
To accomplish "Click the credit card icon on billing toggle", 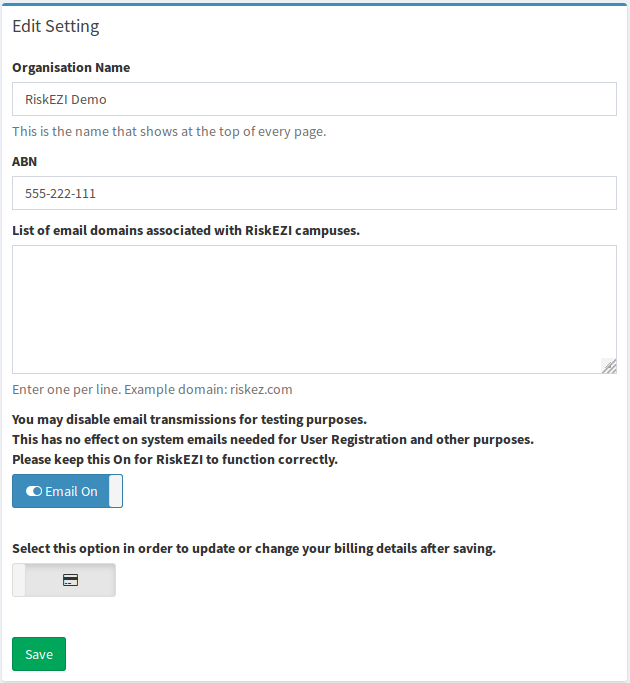I will [71, 580].
